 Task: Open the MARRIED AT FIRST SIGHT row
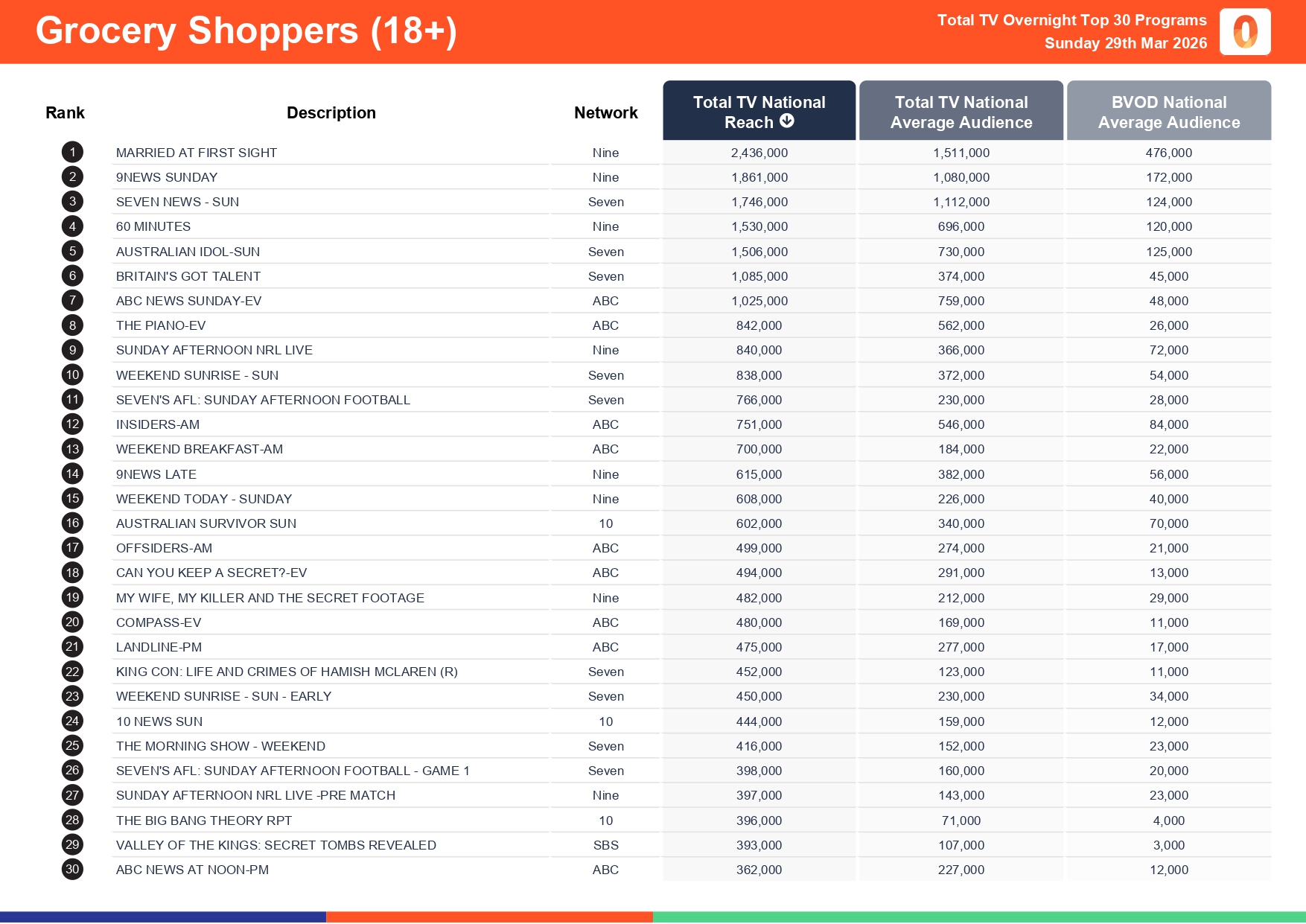coord(197,153)
